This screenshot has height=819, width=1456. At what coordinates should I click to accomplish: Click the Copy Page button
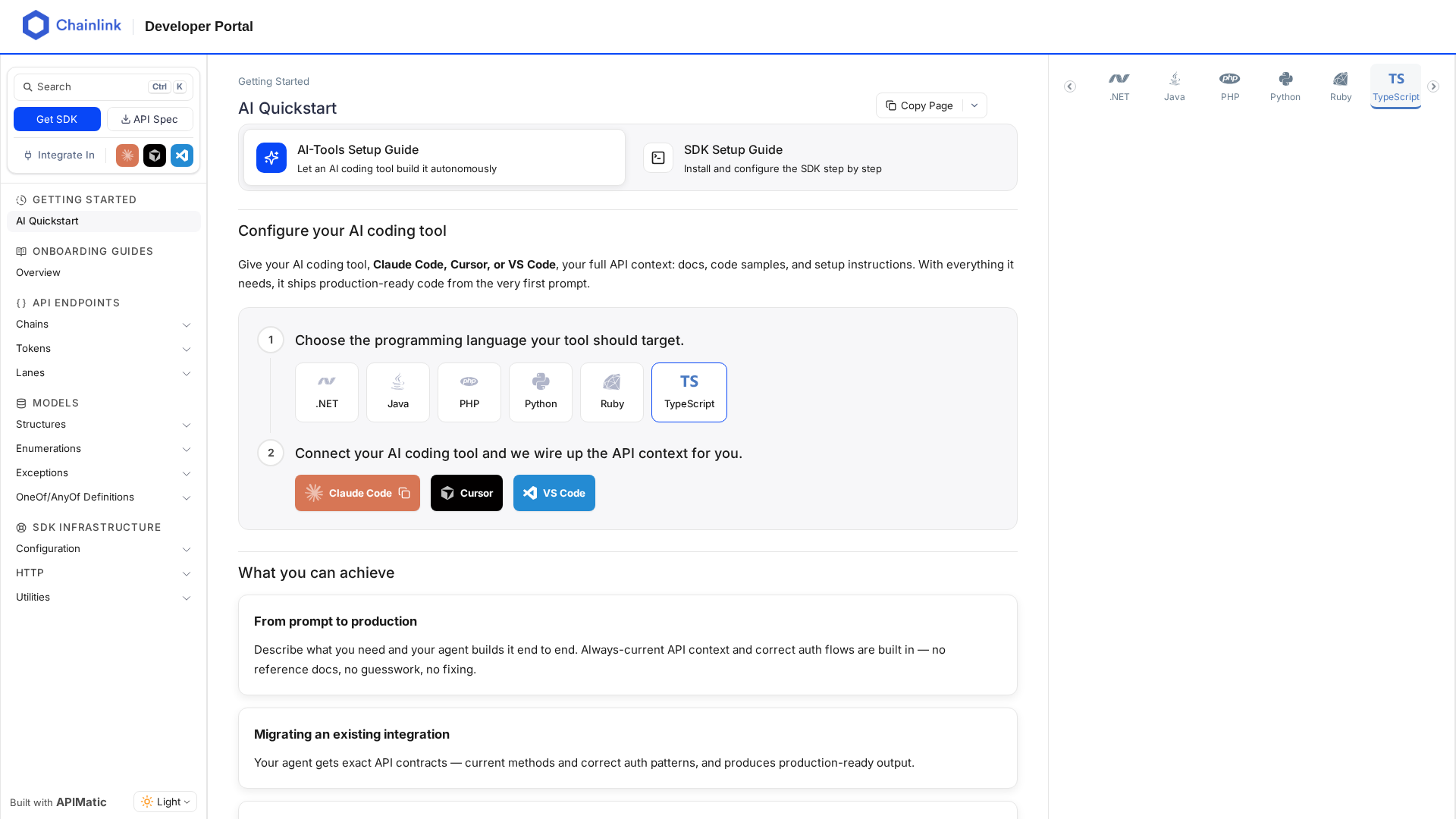click(919, 105)
